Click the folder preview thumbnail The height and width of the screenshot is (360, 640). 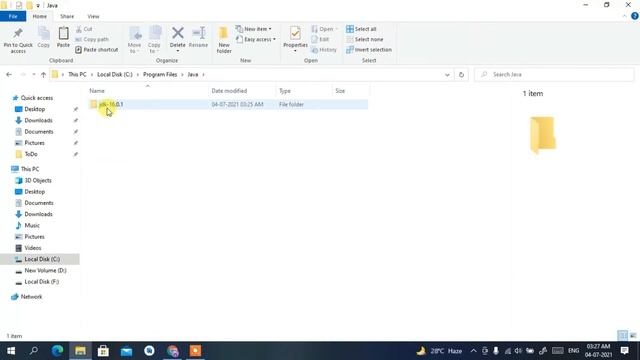(x=543, y=135)
